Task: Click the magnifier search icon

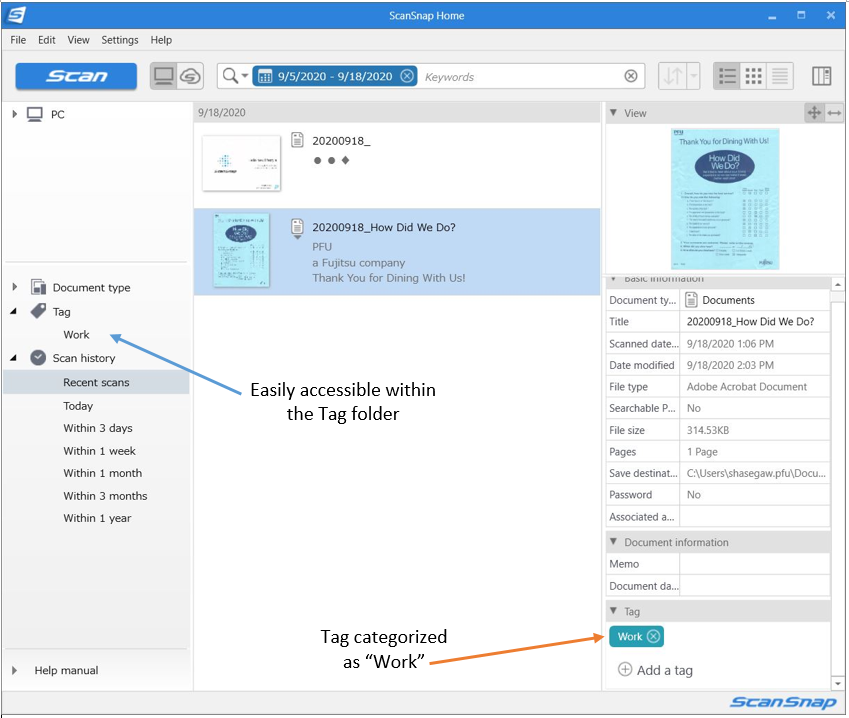Action: 230,76
